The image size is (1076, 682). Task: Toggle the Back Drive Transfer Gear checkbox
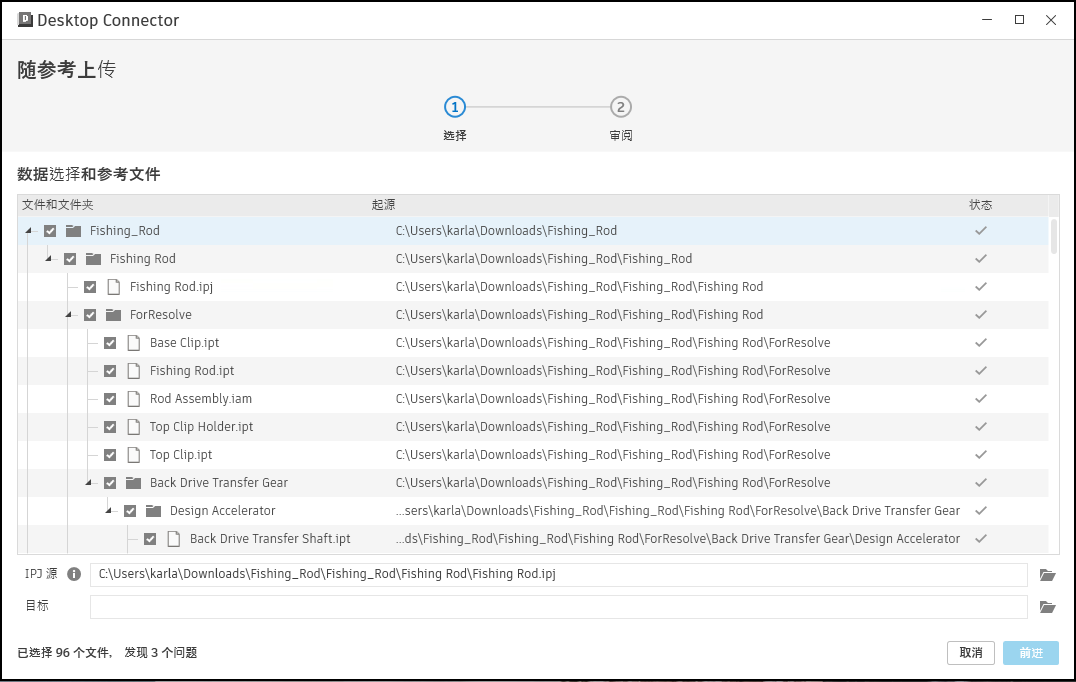point(110,483)
